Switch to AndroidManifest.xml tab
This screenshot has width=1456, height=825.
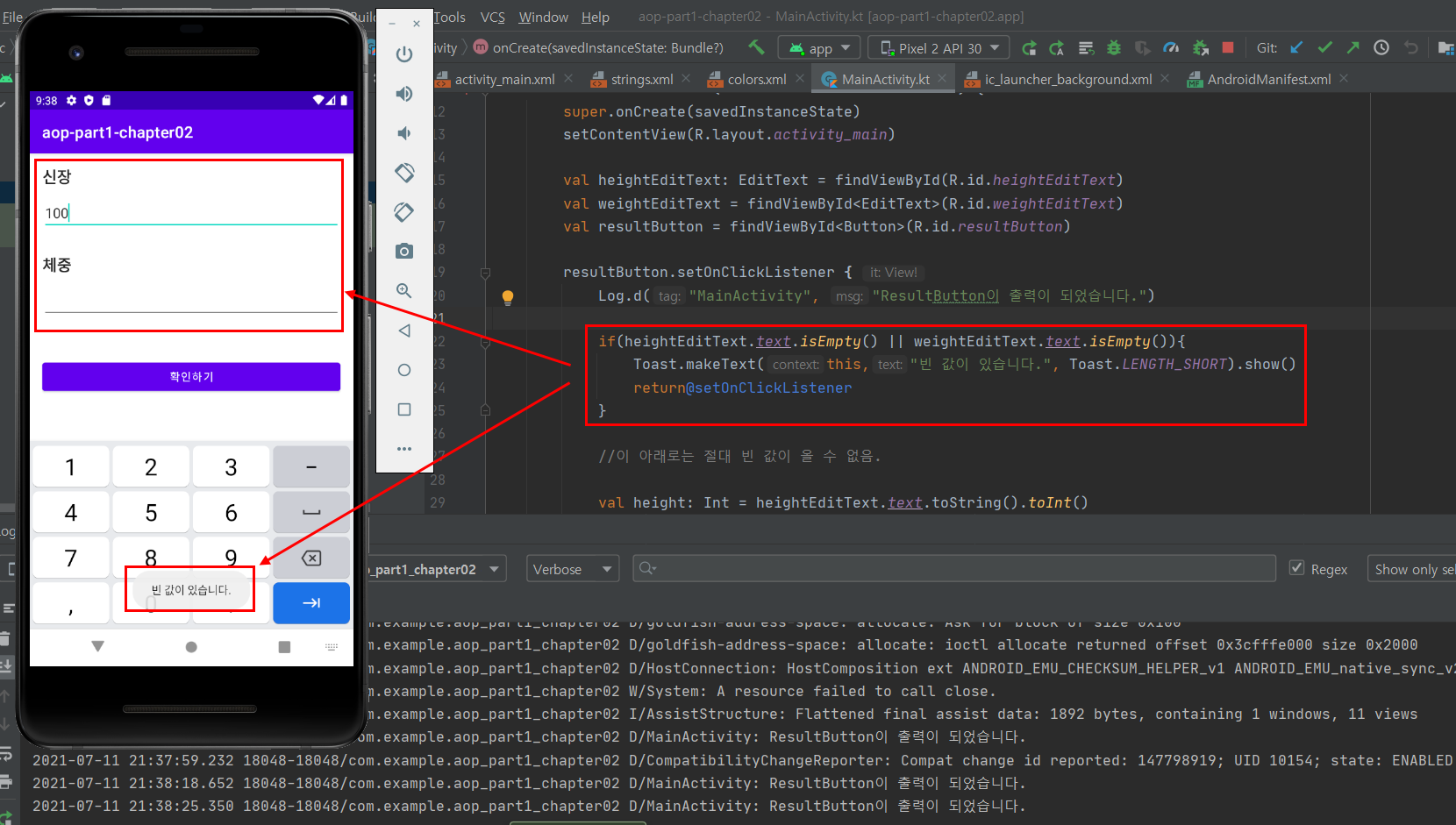pos(1268,80)
